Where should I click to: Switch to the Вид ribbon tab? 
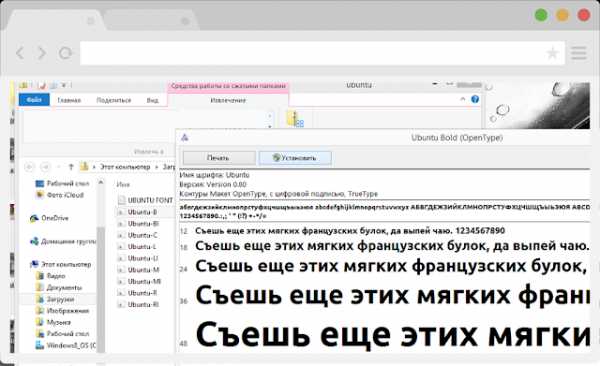point(152,100)
